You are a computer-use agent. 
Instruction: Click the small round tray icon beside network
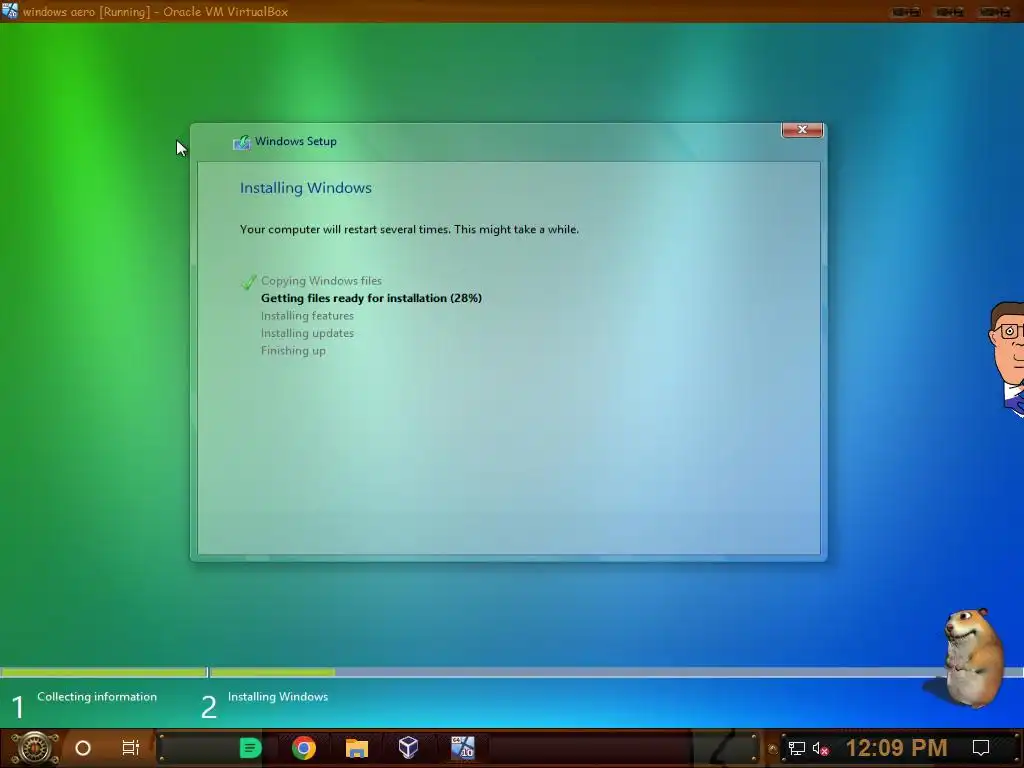coord(773,749)
